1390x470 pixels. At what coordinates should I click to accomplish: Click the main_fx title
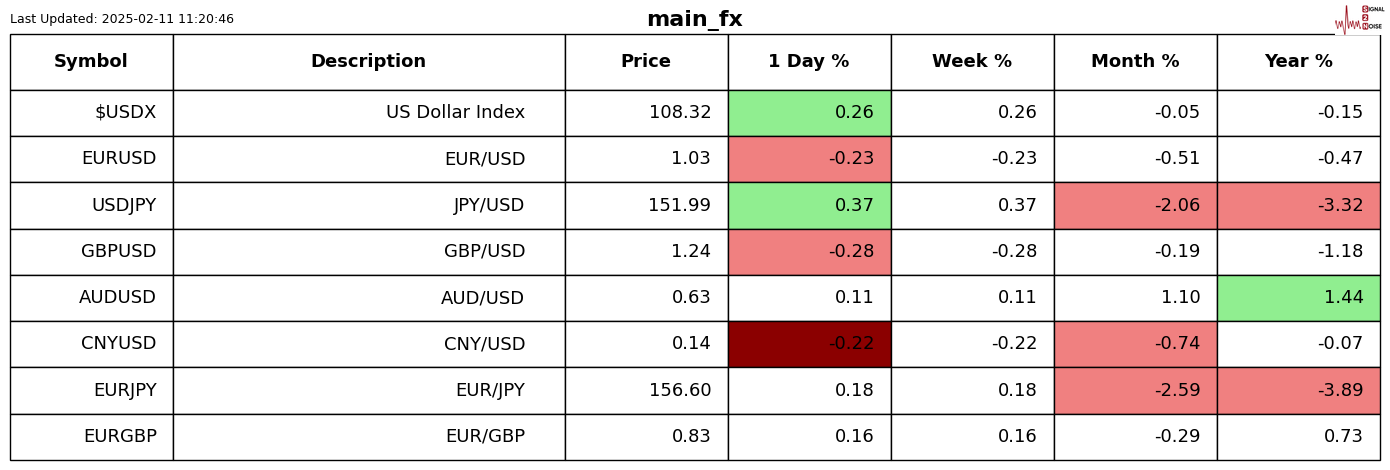[x=694, y=20]
